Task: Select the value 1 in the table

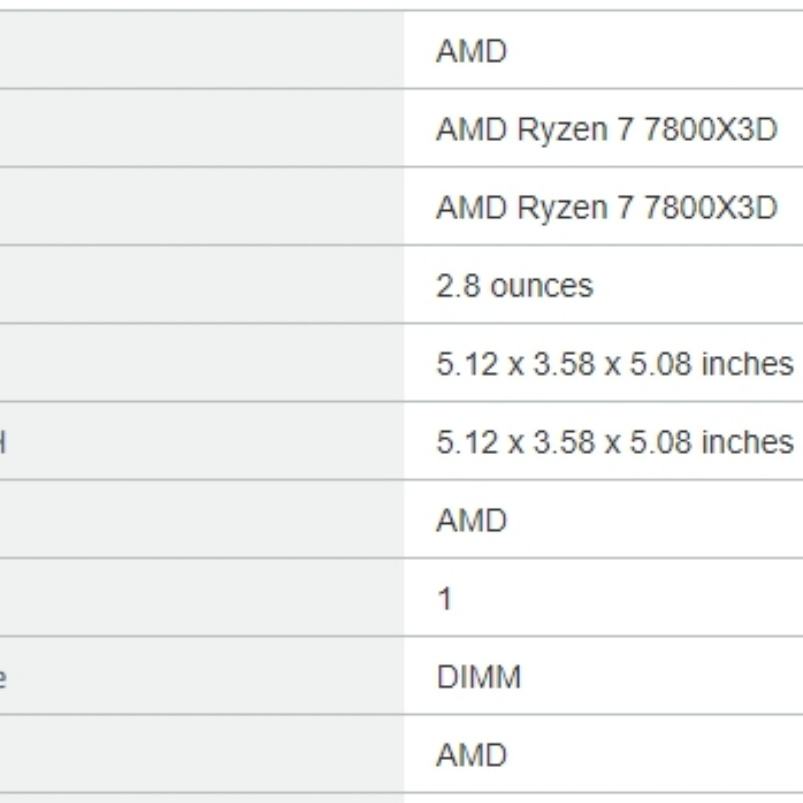Action: [x=445, y=598]
